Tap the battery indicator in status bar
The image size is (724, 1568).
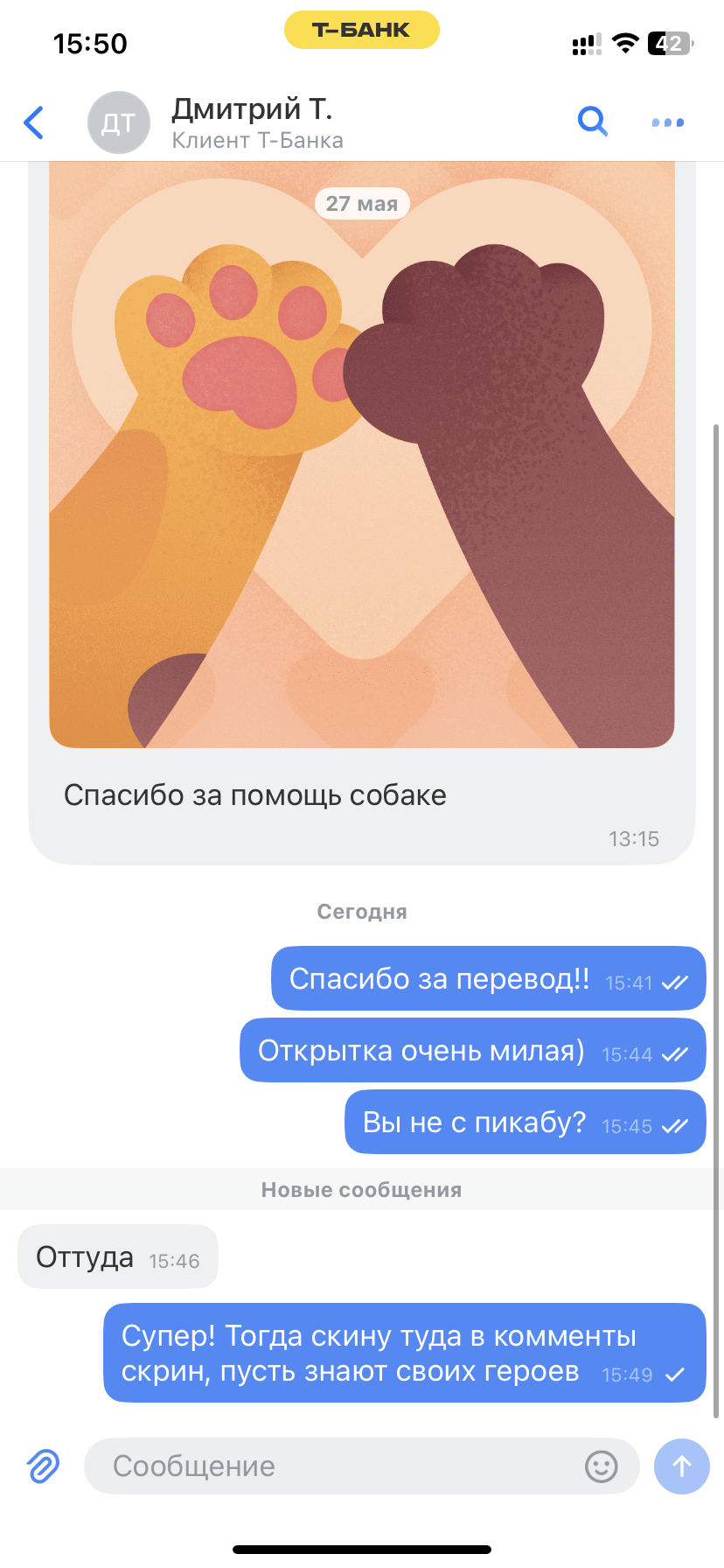(671, 44)
